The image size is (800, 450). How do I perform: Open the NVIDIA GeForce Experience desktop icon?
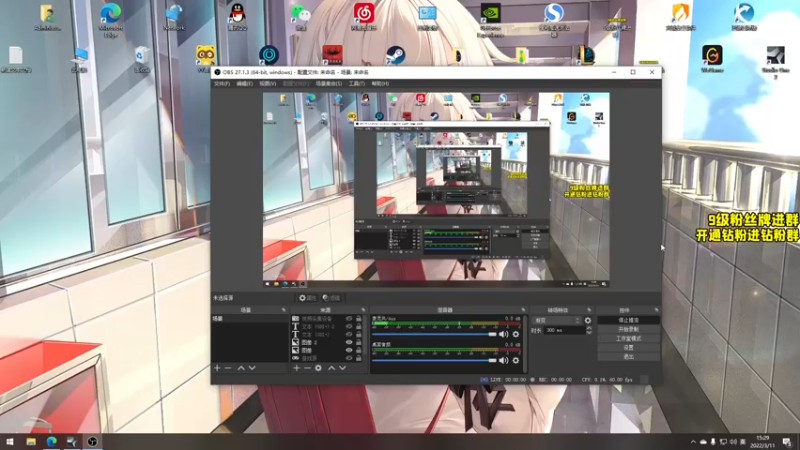pyautogui.click(x=491, y=19)
